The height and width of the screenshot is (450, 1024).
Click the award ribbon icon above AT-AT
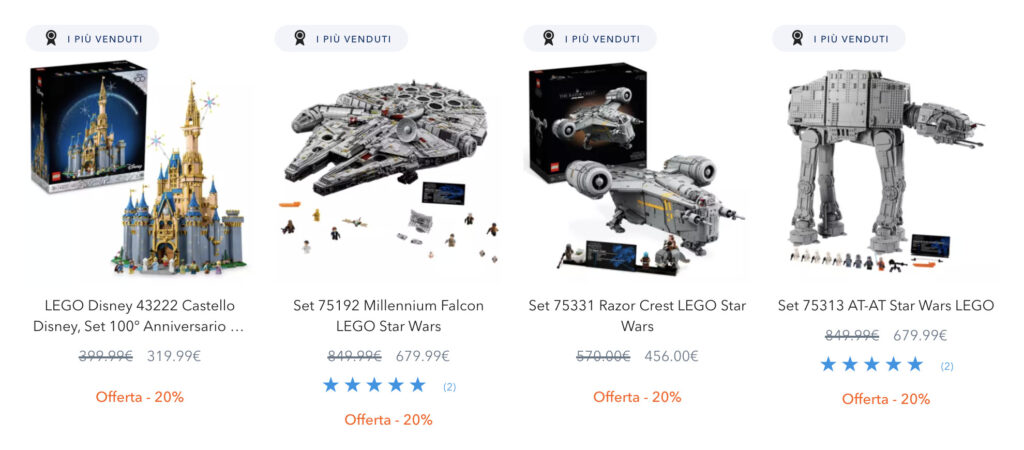[x=797, y=38]
